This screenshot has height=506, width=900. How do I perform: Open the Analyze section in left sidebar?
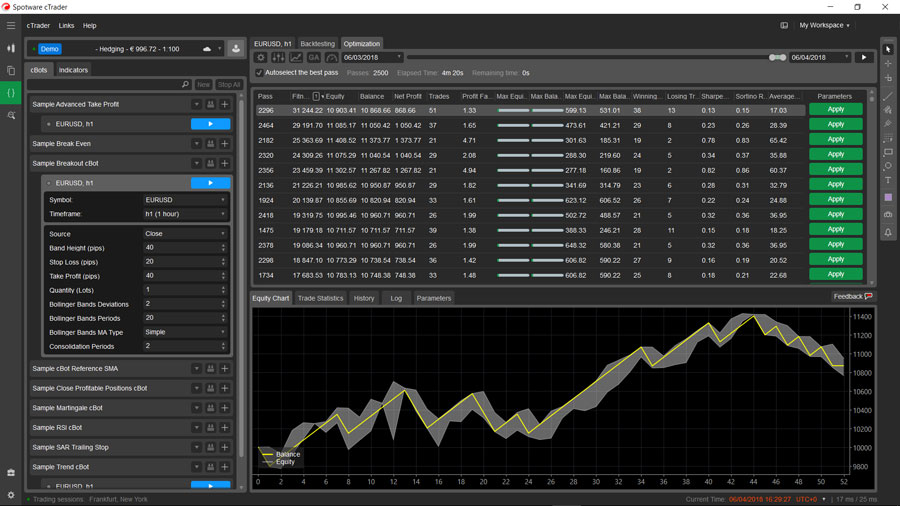[11, 115]
